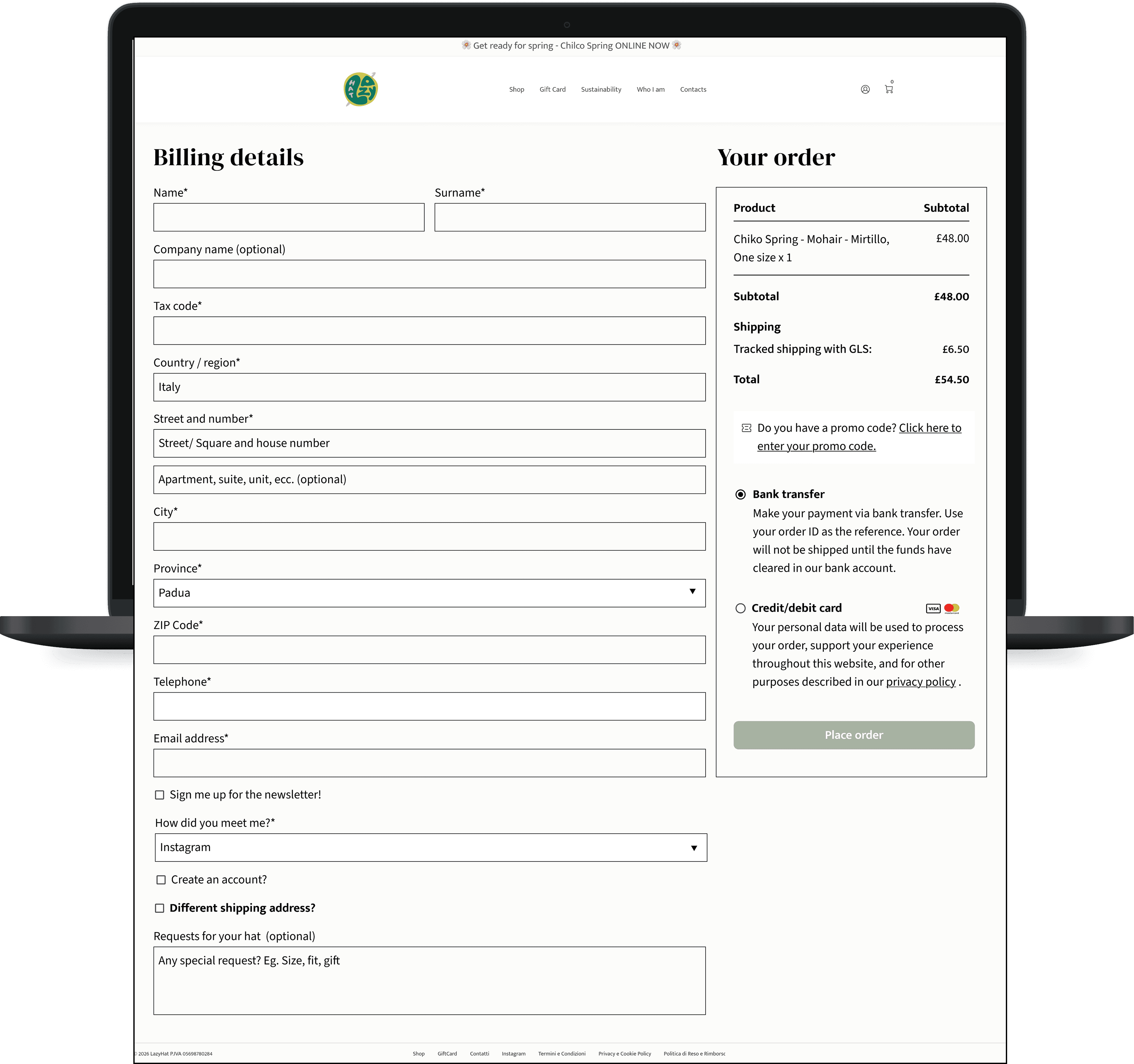Click the Mastercard logo icon
Screen dimensions: 1134x1064
point(951,608)
